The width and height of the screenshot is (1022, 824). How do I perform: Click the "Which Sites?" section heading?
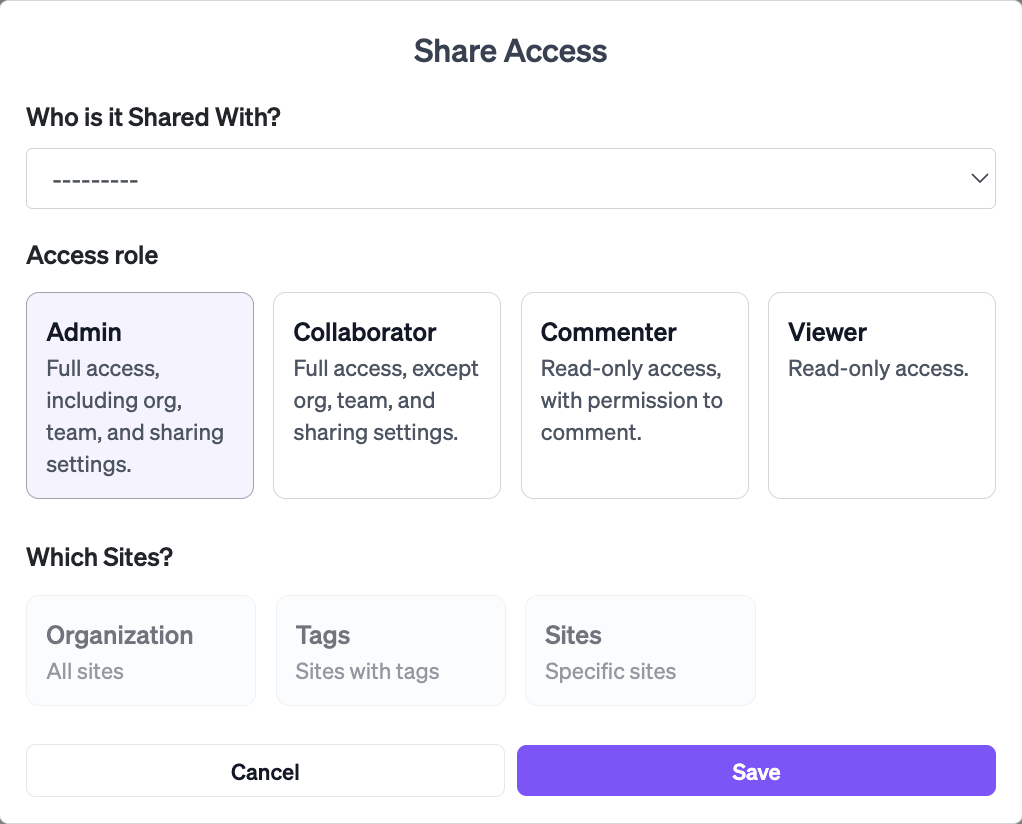pyautogui.click(x=99, y=557)
